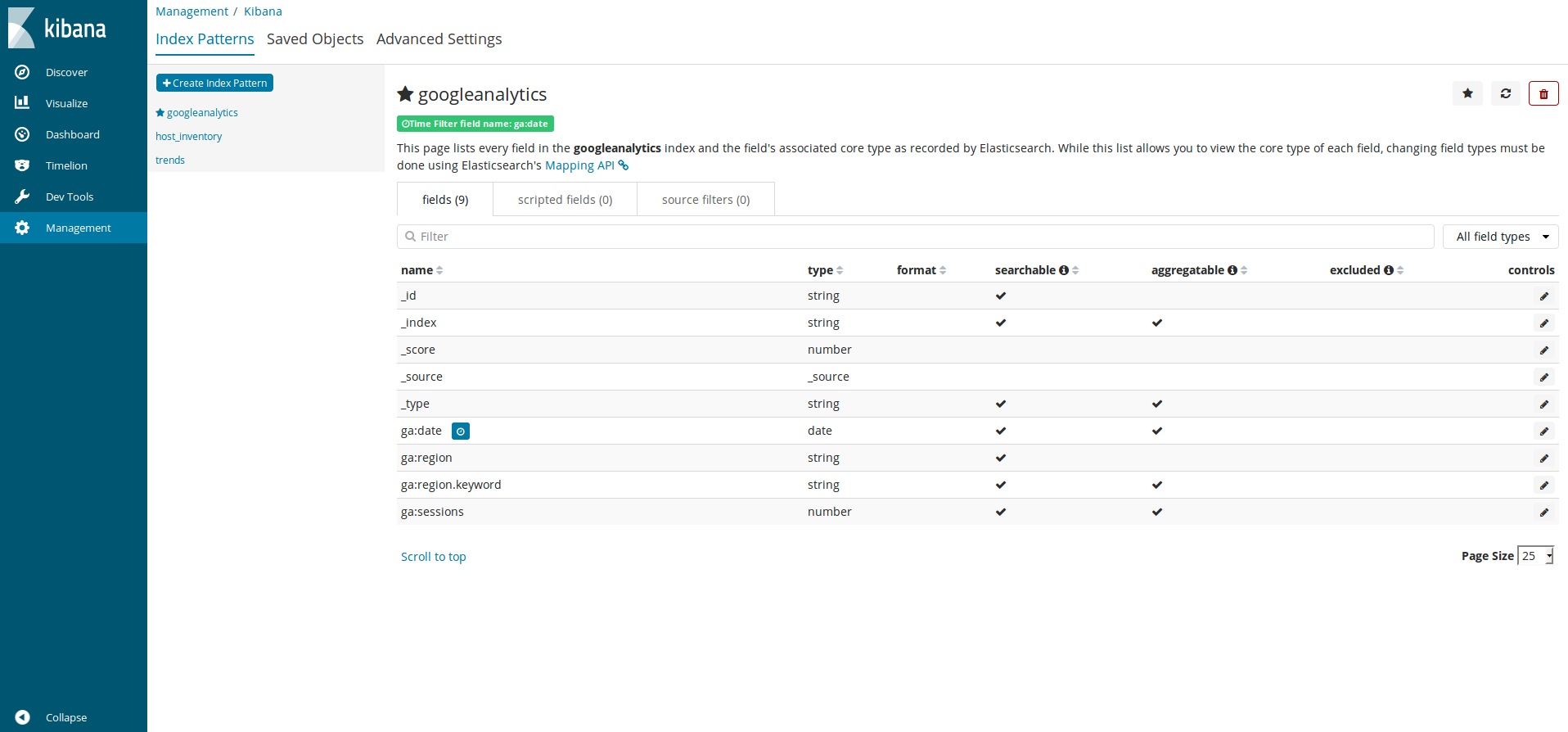This screenshot has width=1568, height=732.
Task: Open the Saved Objects tab
Action: click(x=315, y=39)
